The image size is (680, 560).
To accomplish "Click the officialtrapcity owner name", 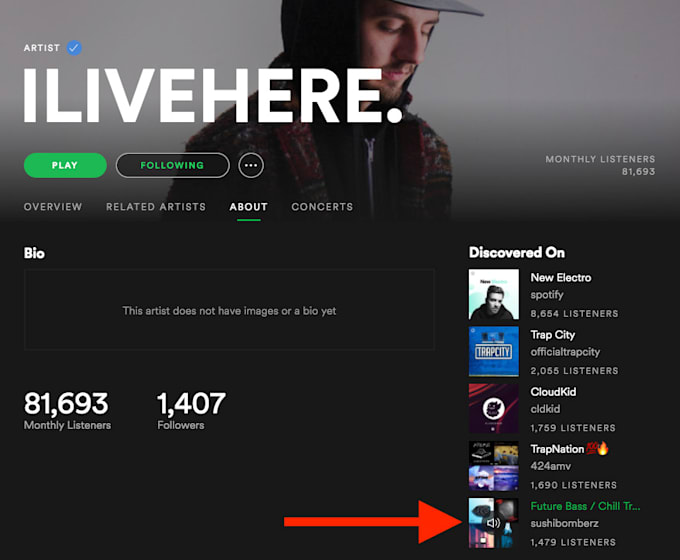I will click(x=565, y=352).
